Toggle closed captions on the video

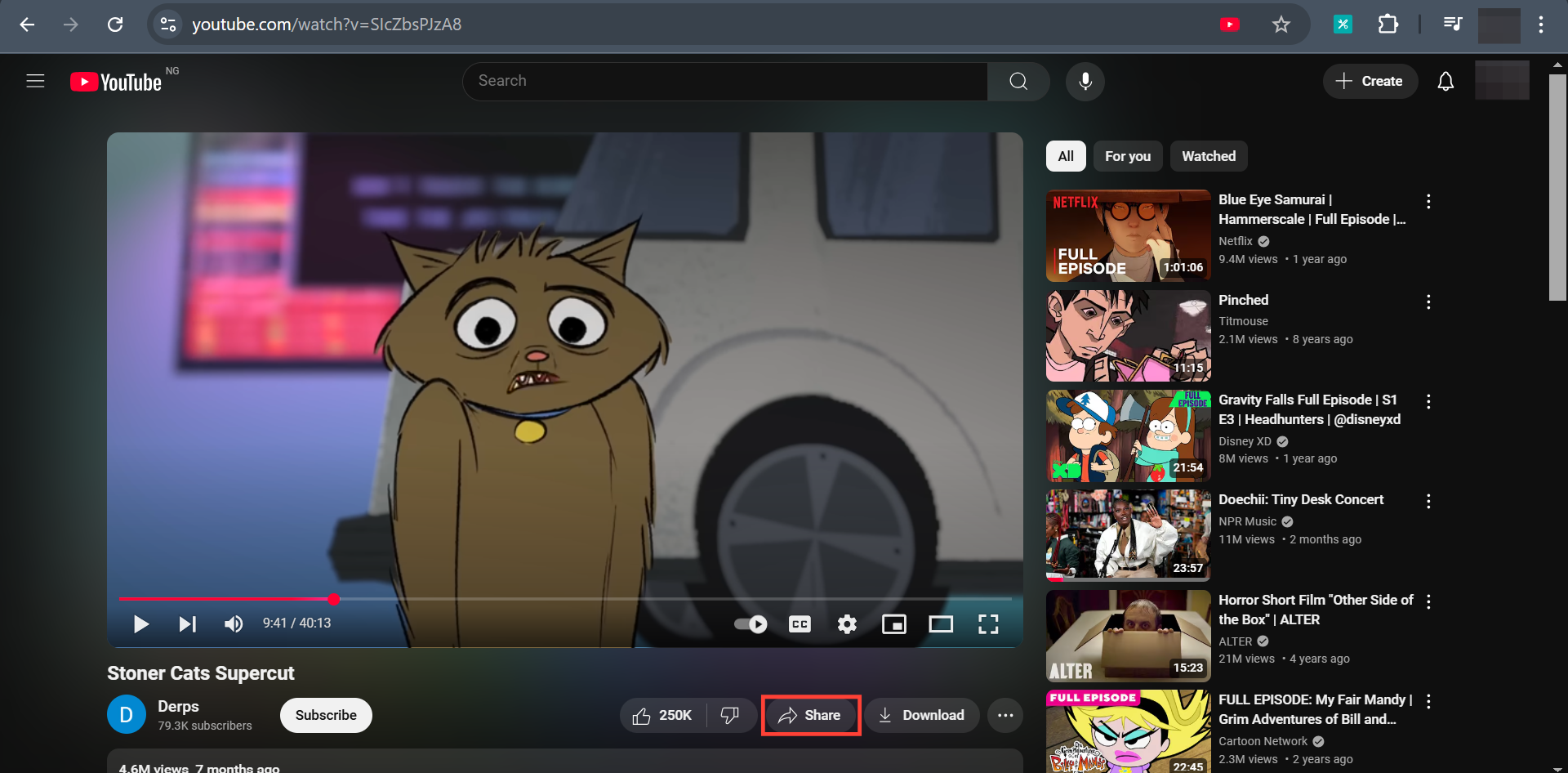800,624
